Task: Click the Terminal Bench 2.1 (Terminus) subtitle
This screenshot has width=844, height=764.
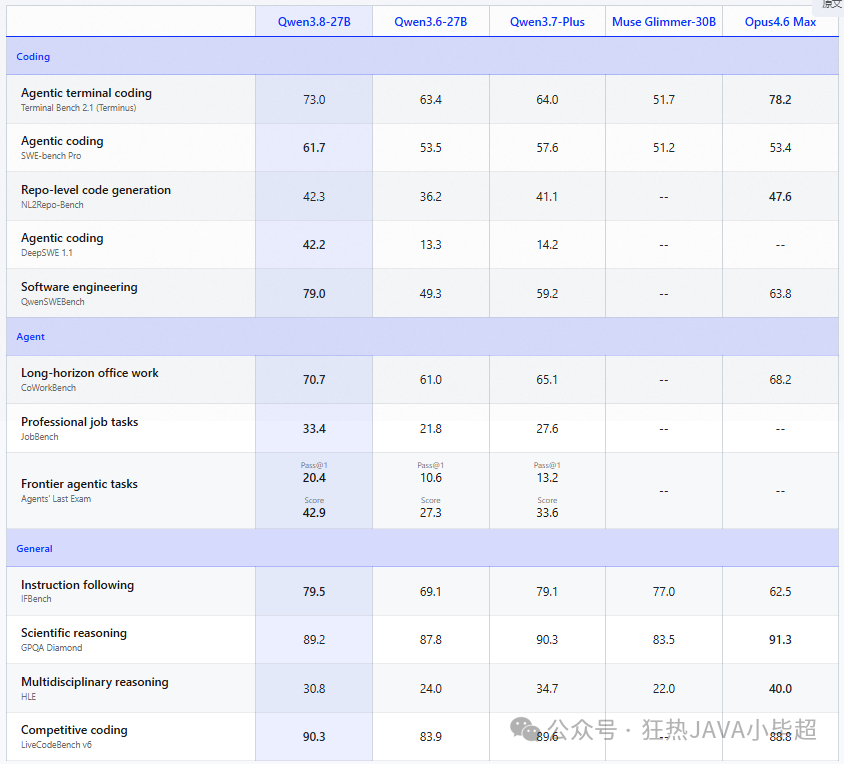Action: 79,108
